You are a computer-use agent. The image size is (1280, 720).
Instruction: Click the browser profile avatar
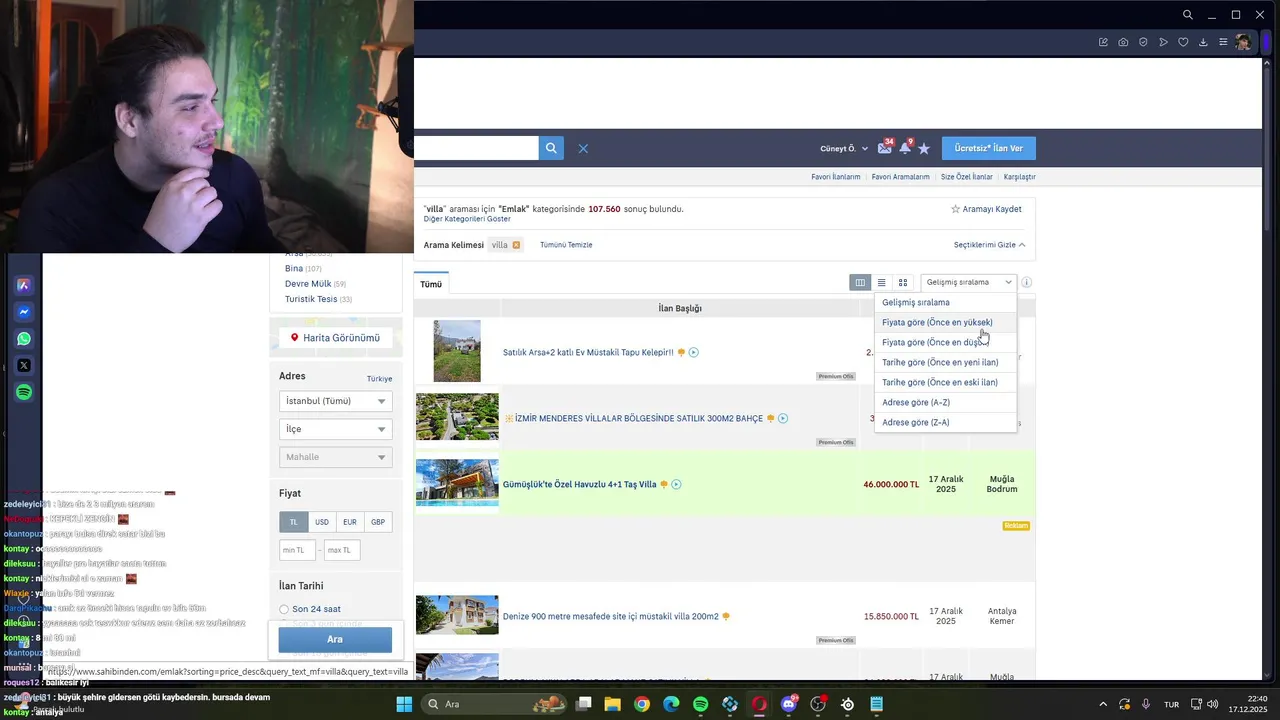point(1243,42)
